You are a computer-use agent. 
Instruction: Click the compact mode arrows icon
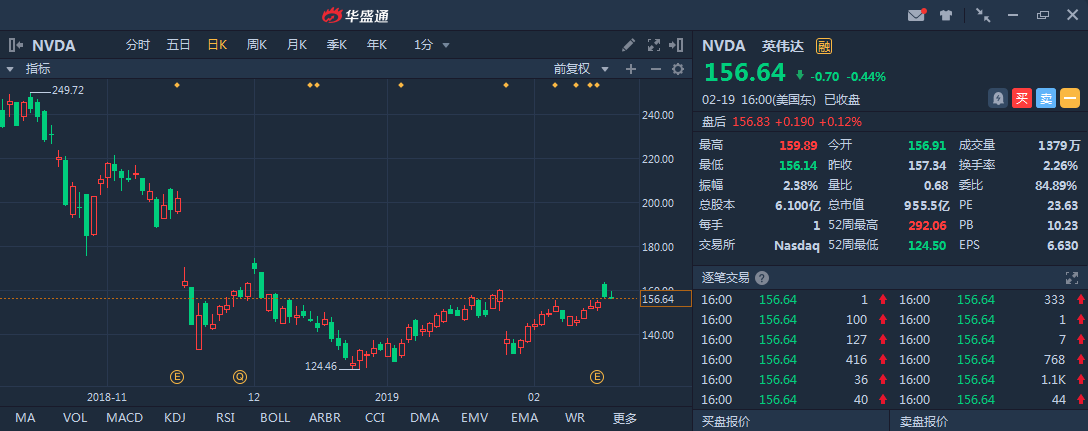click(983, 15)
